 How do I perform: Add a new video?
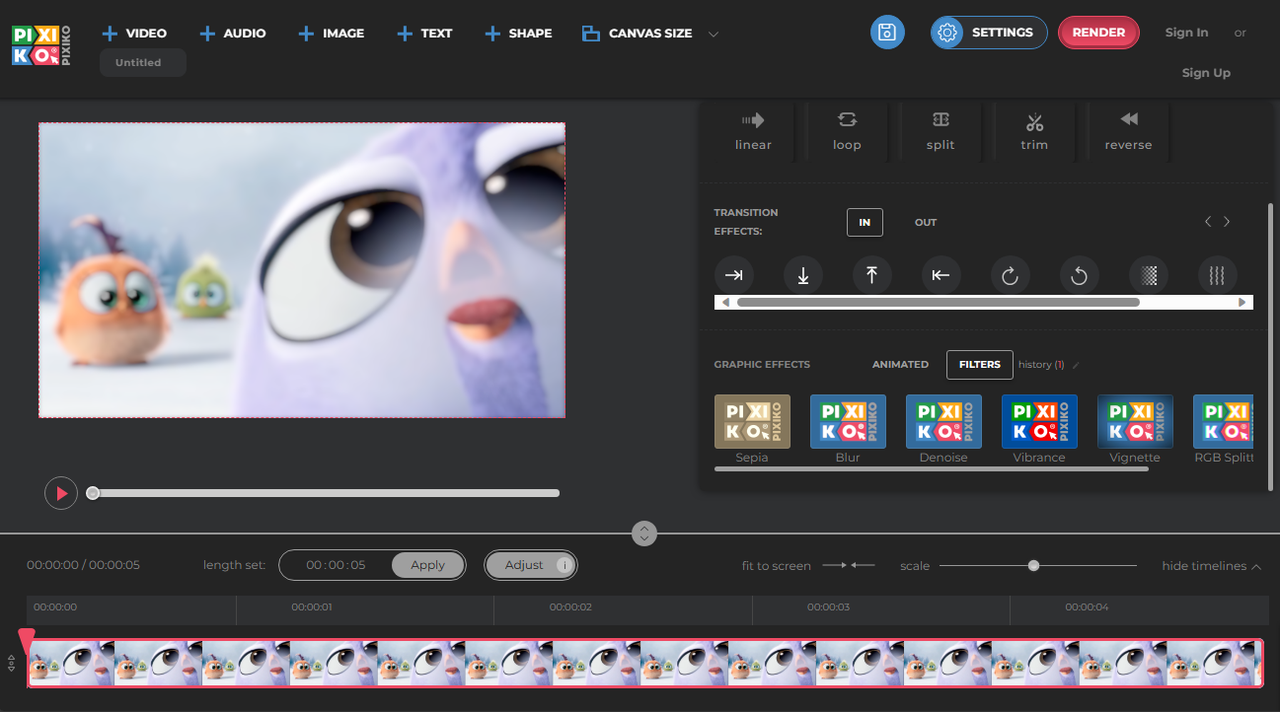(134, 33)
